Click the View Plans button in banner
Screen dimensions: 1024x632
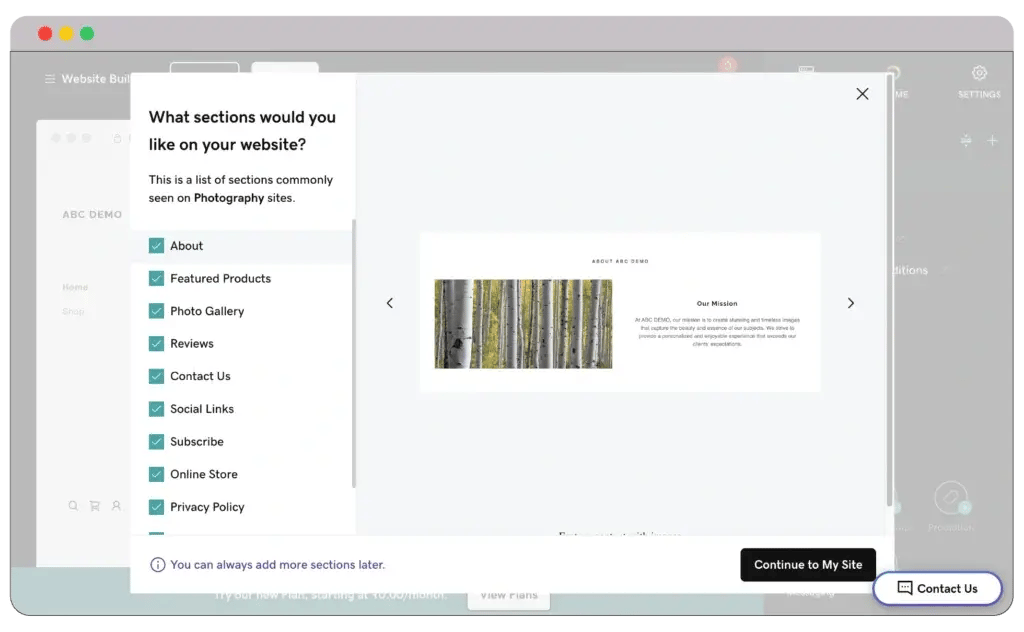[508, 595]
